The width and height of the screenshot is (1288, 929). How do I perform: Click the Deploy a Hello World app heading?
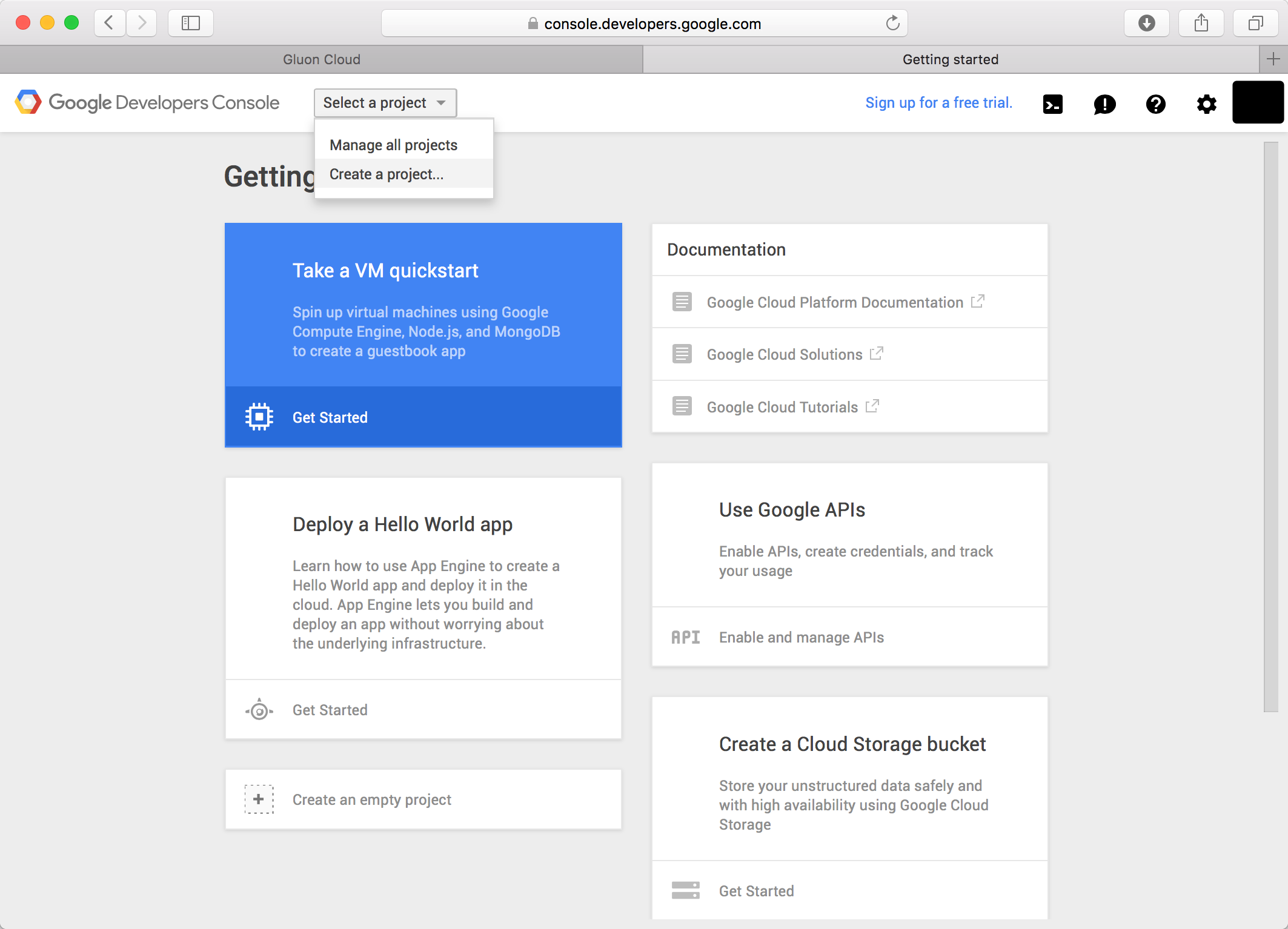(x=402, y=524)
